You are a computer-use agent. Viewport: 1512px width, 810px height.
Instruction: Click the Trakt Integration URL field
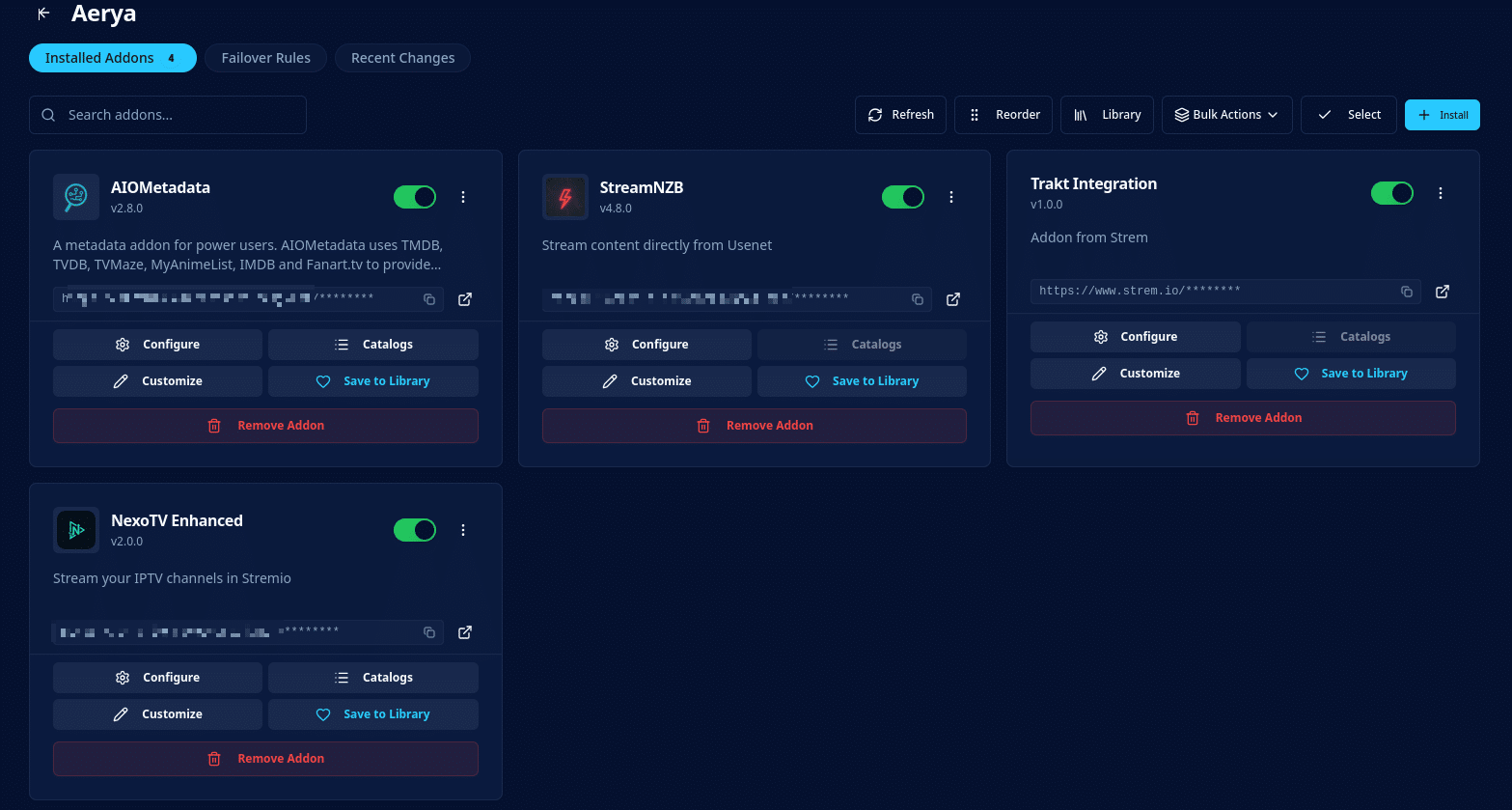(x=1225, y=292)
